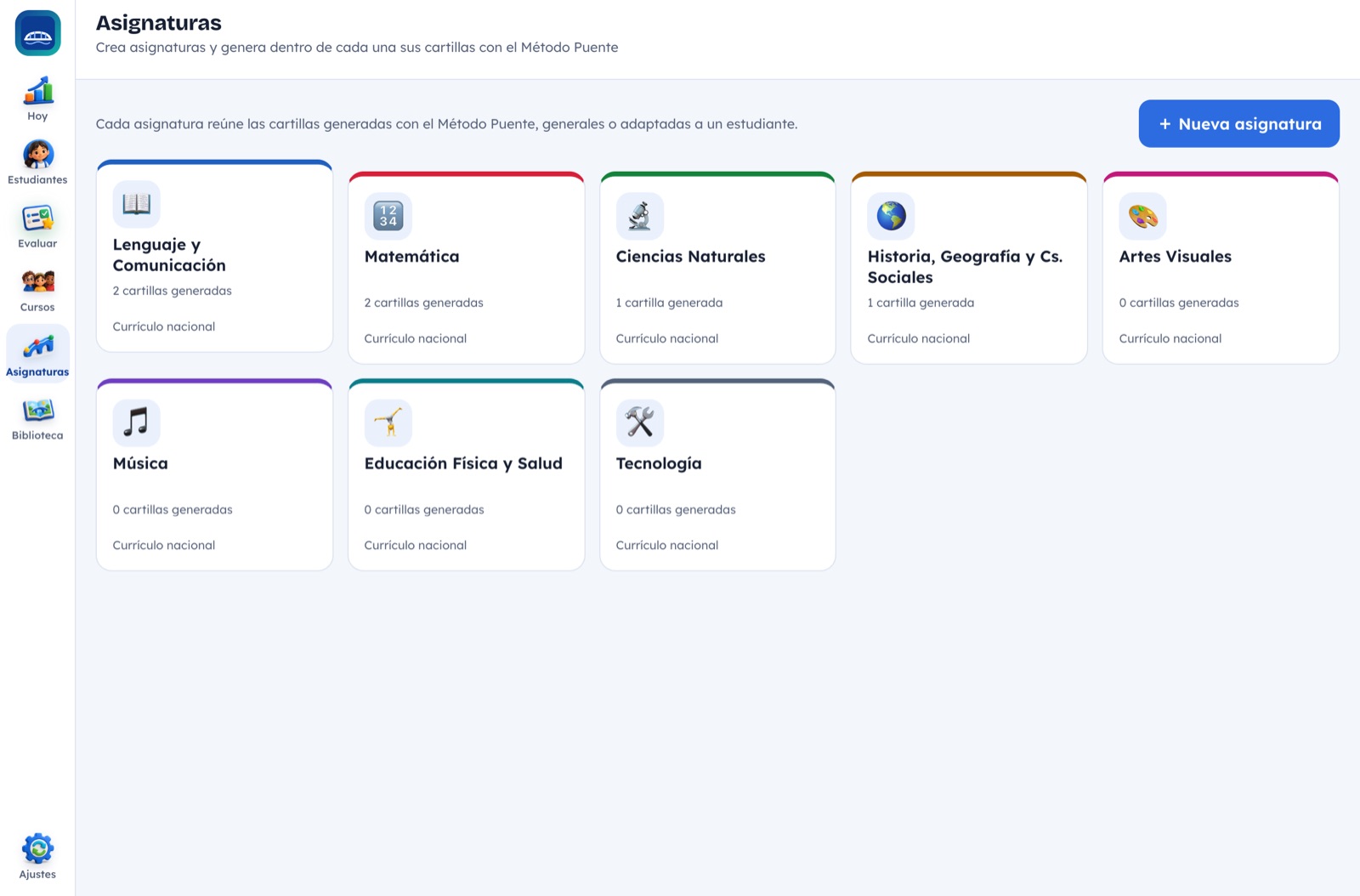Click '2 cartillas generadas' under Matemática
This screenshot has width=1360, height=896.
point(424,303)
